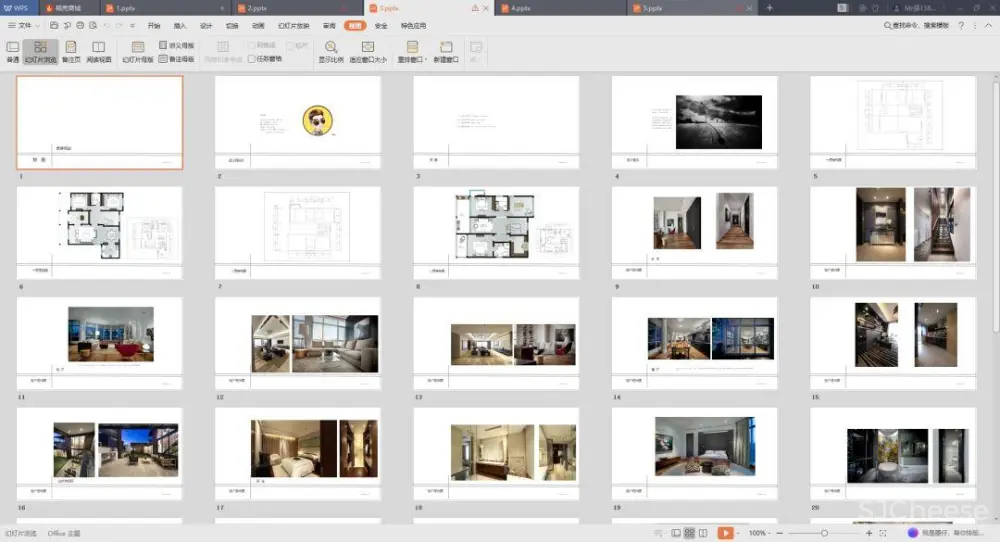Screen dimensions: 1000x542
Task: Click the zoom slider handle in status bar
Action: 824,533
